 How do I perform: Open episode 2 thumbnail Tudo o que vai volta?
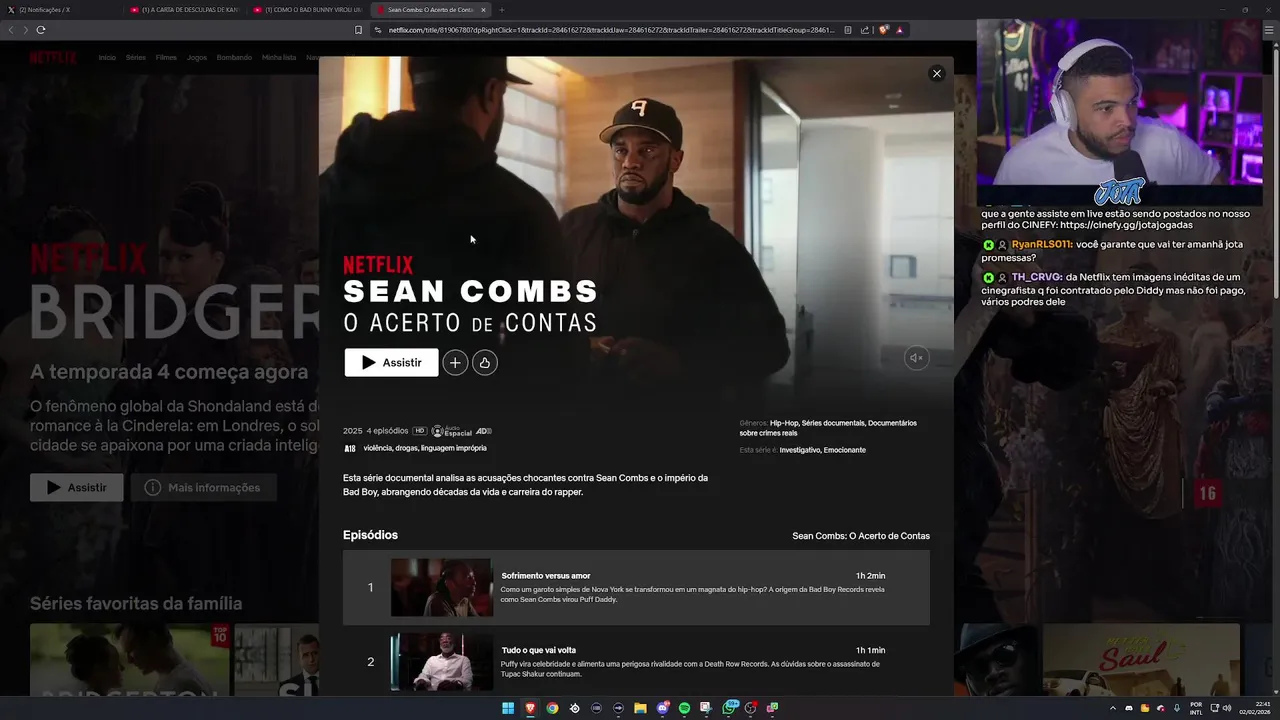tap(441, 661)
